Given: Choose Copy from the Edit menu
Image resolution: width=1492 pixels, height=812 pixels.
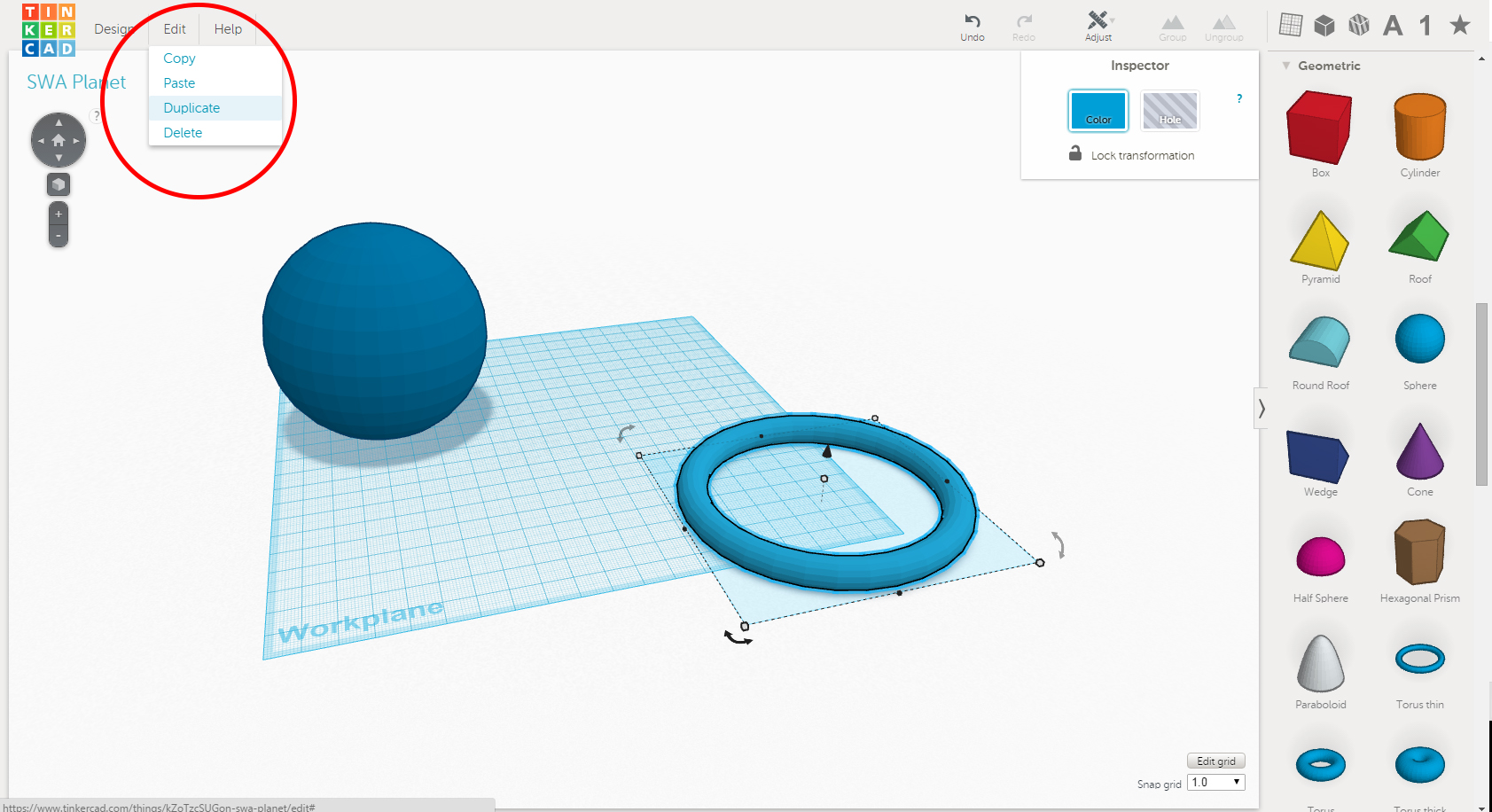Looking at the screenshot, I should 215,59.
